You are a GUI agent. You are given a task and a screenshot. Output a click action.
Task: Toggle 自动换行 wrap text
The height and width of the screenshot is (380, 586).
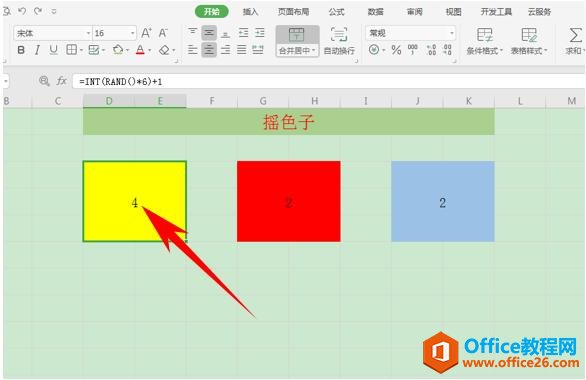[x=339, y=41]
